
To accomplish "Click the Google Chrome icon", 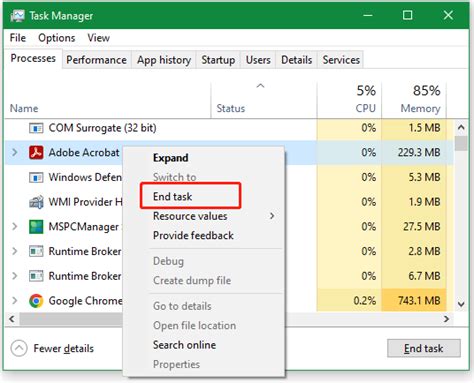I will pyautogui.click(x=36, y=301).
